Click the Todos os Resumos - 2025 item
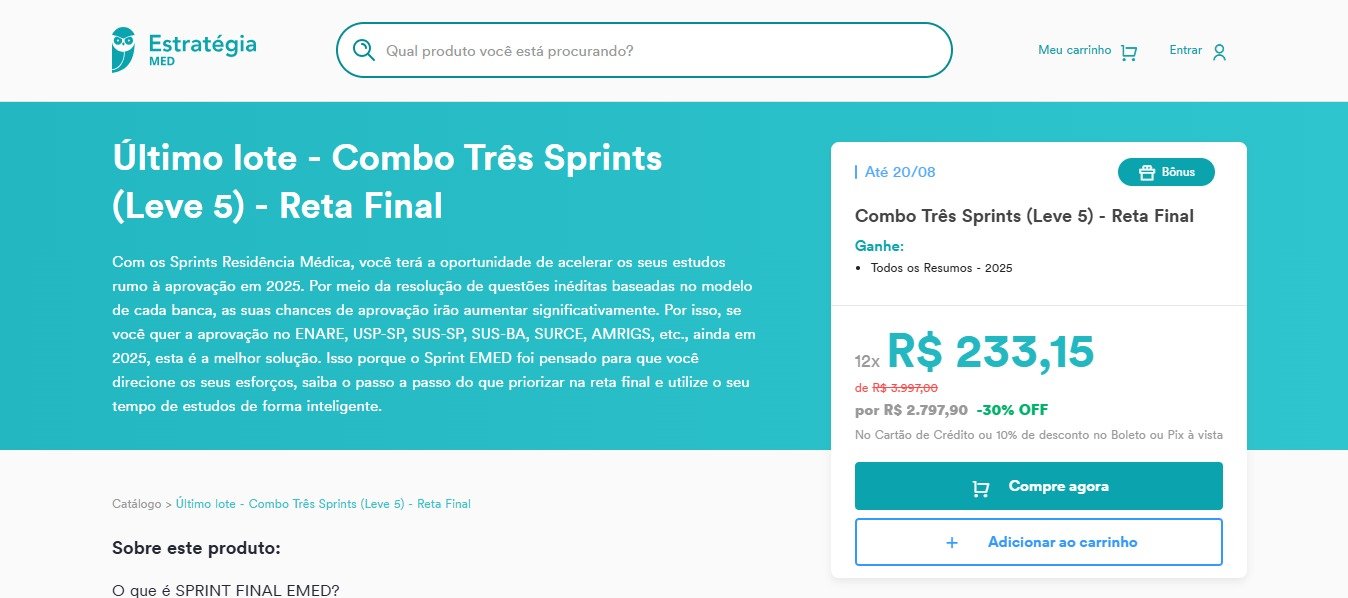Screen dimensions: 1348x598 (941, 268)
